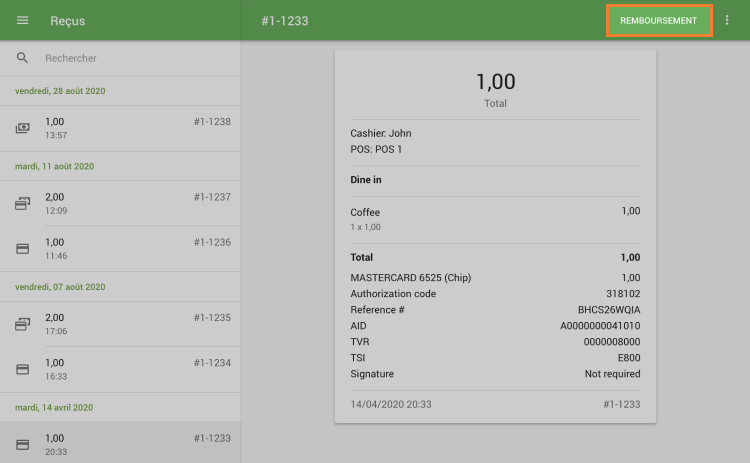Click the search magnifier icon
Screen dimensions: 750x463
23,58
